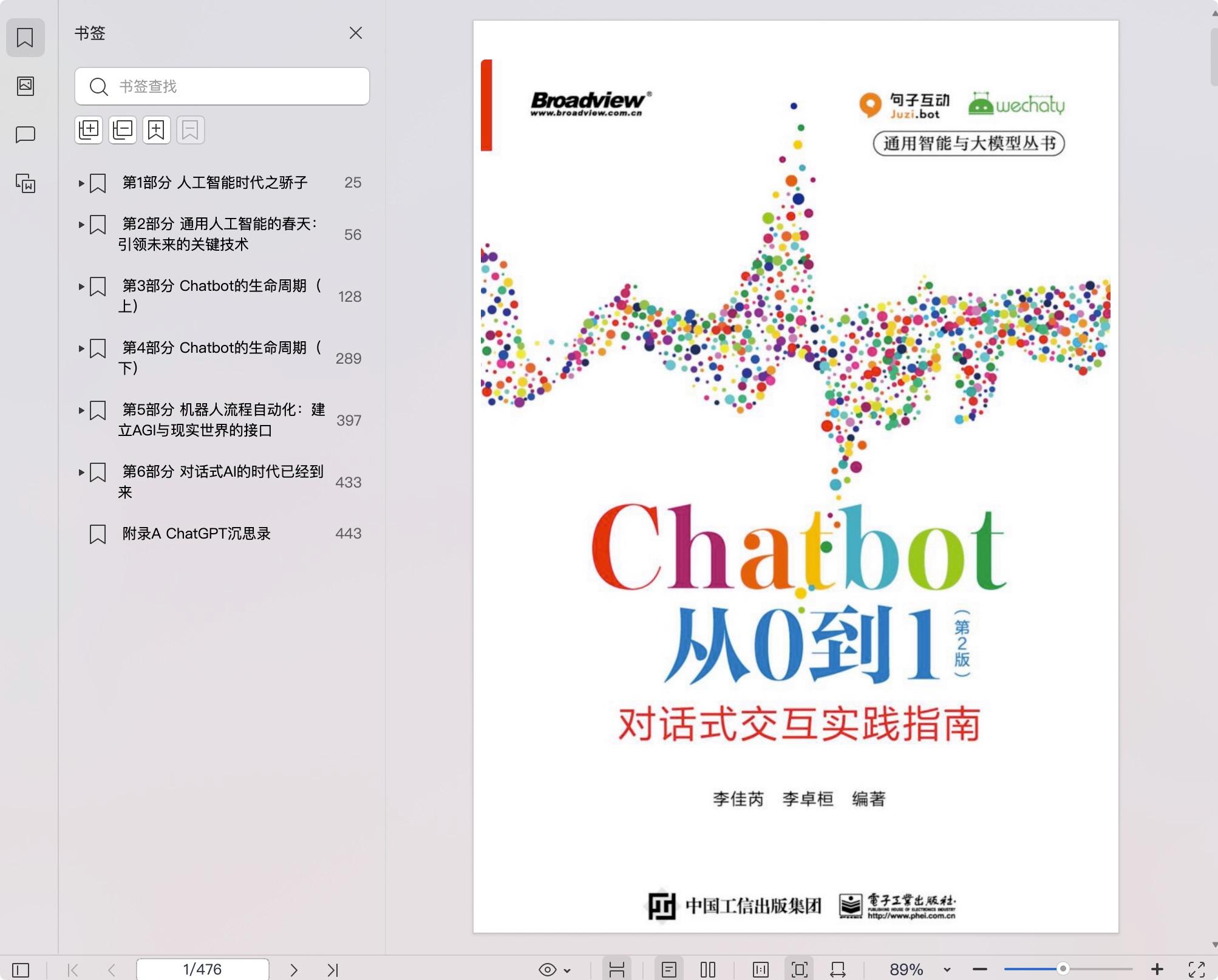
Task: Click page number 25 of 第1部分
Action: point(353,183)
